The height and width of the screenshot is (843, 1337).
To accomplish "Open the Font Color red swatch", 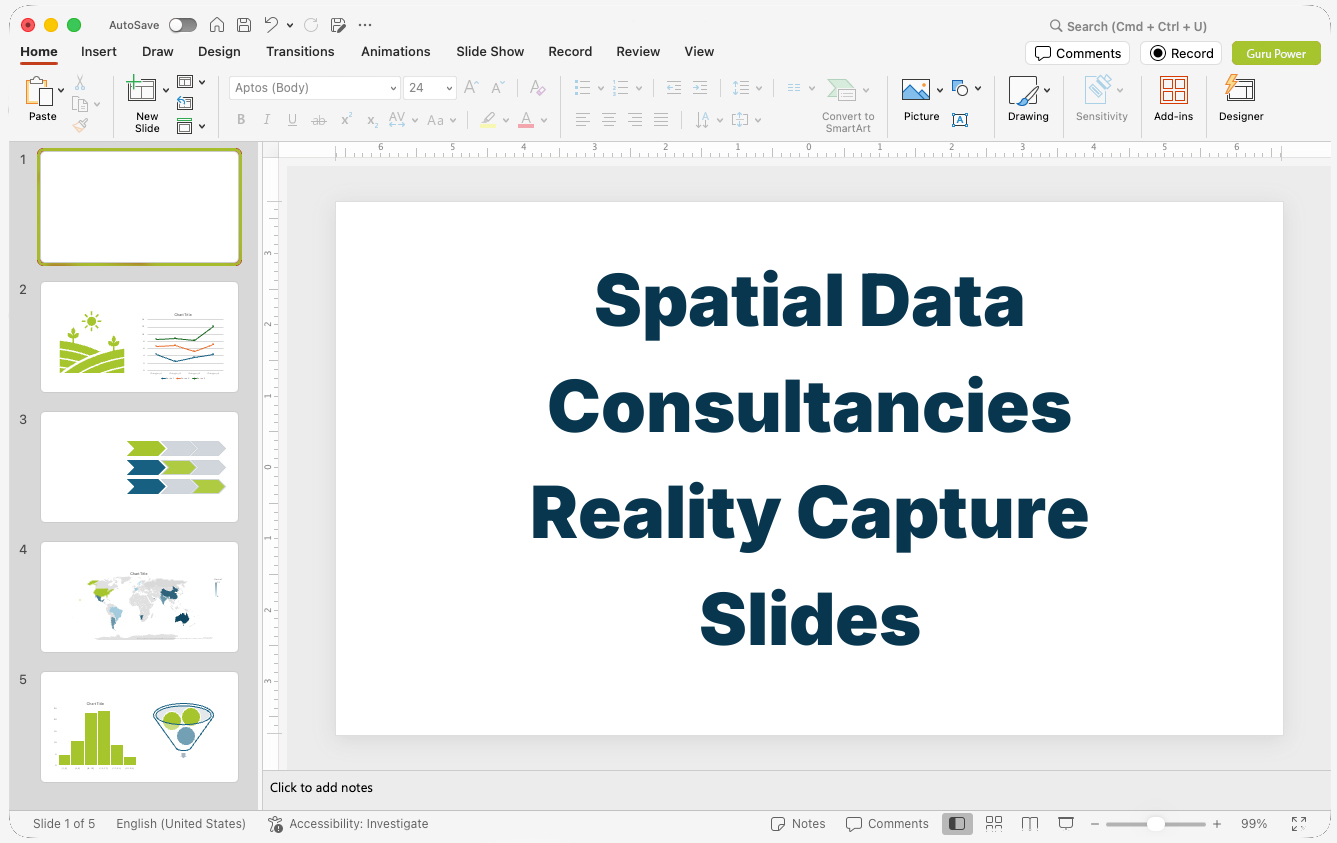I will (x=526, y=120).
